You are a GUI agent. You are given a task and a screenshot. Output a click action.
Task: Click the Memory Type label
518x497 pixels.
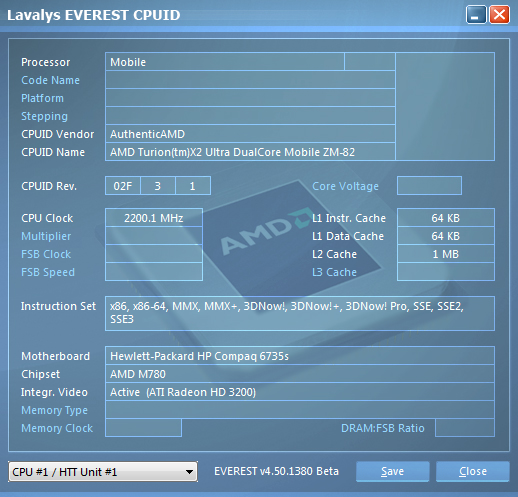[54, 410]
